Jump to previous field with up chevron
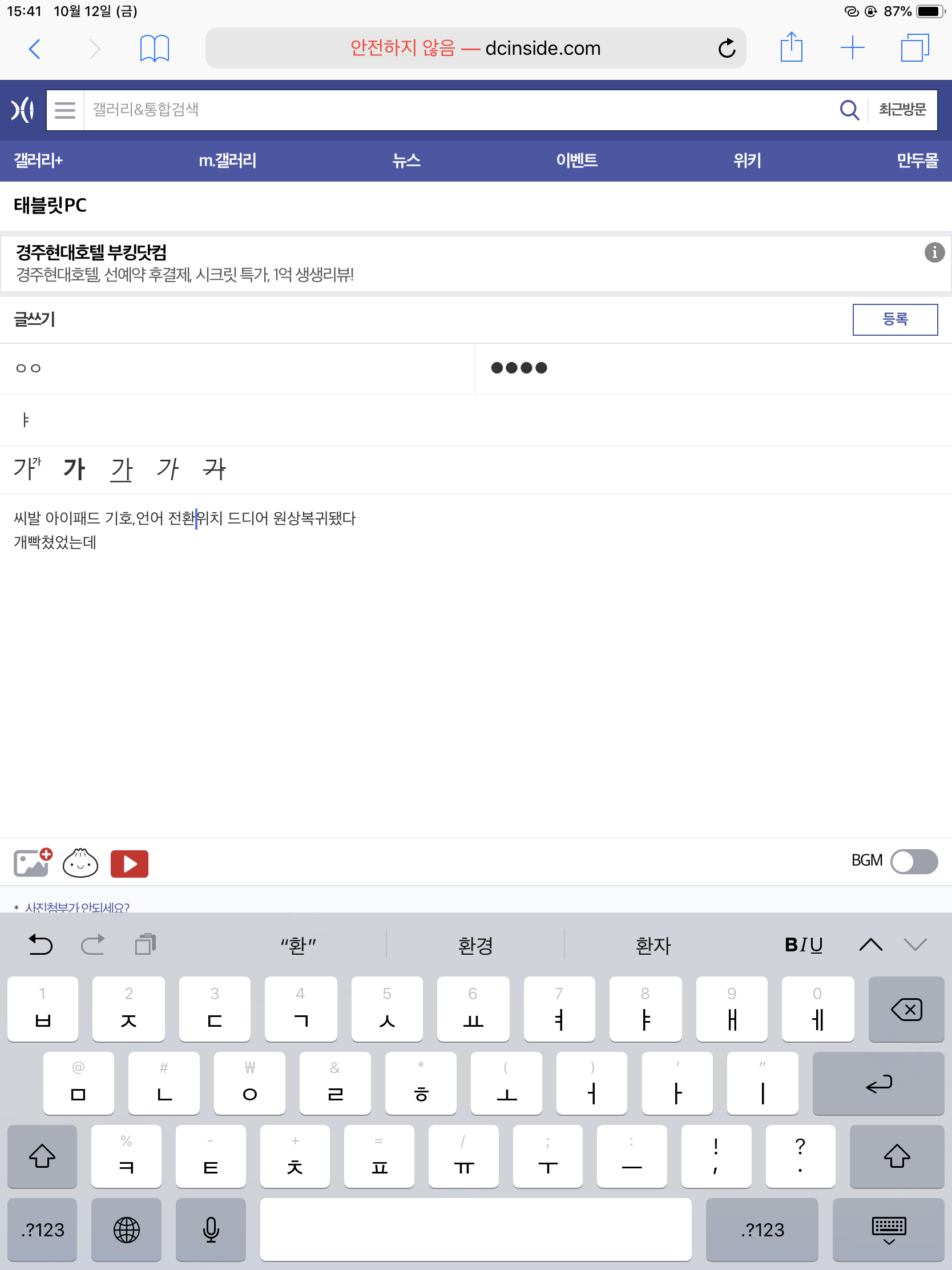This screenshot has width=952, height=1270. pyautogui.click(x=870, y=945)
